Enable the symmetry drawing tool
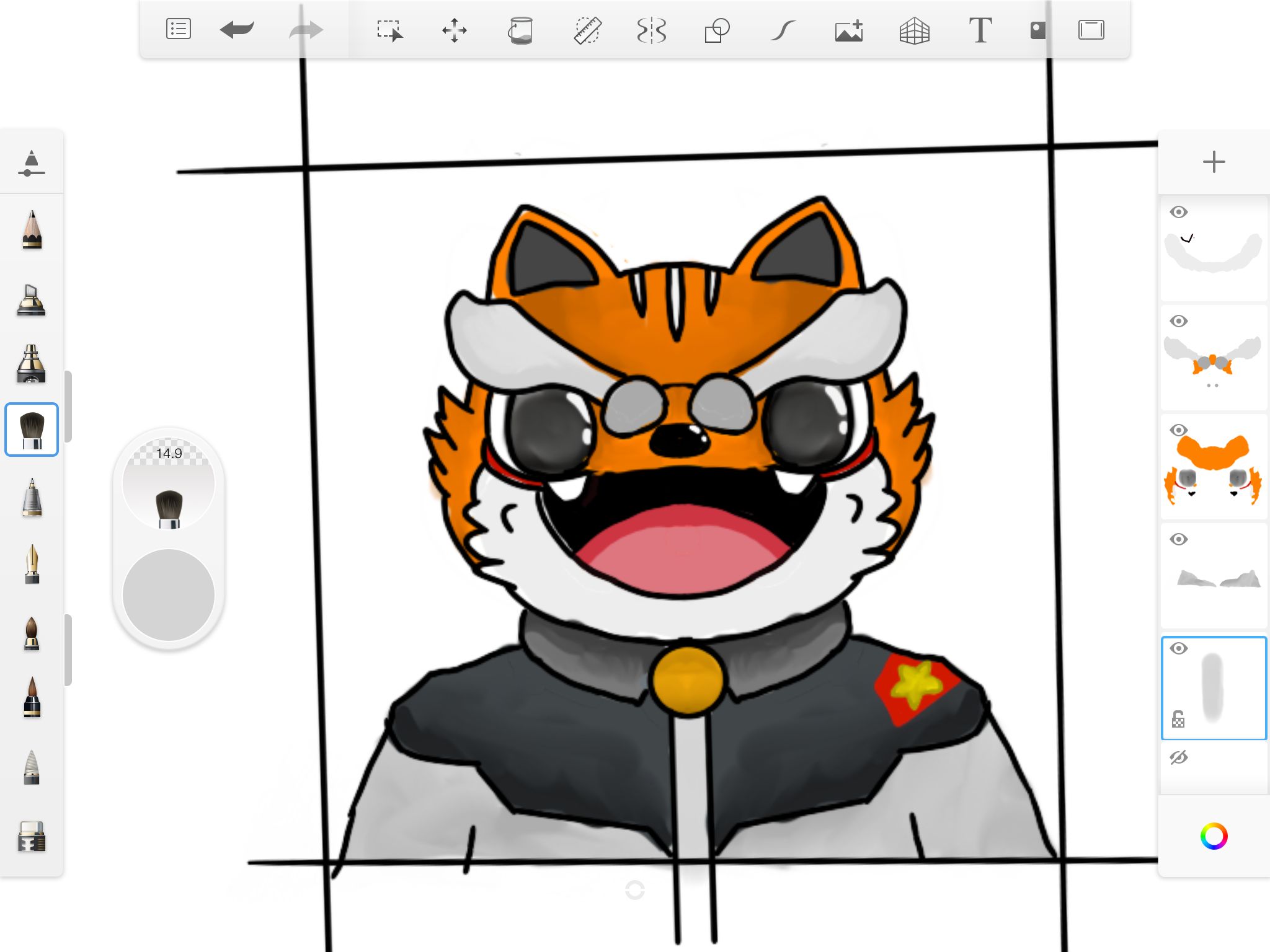 click(x=652, y=30)
